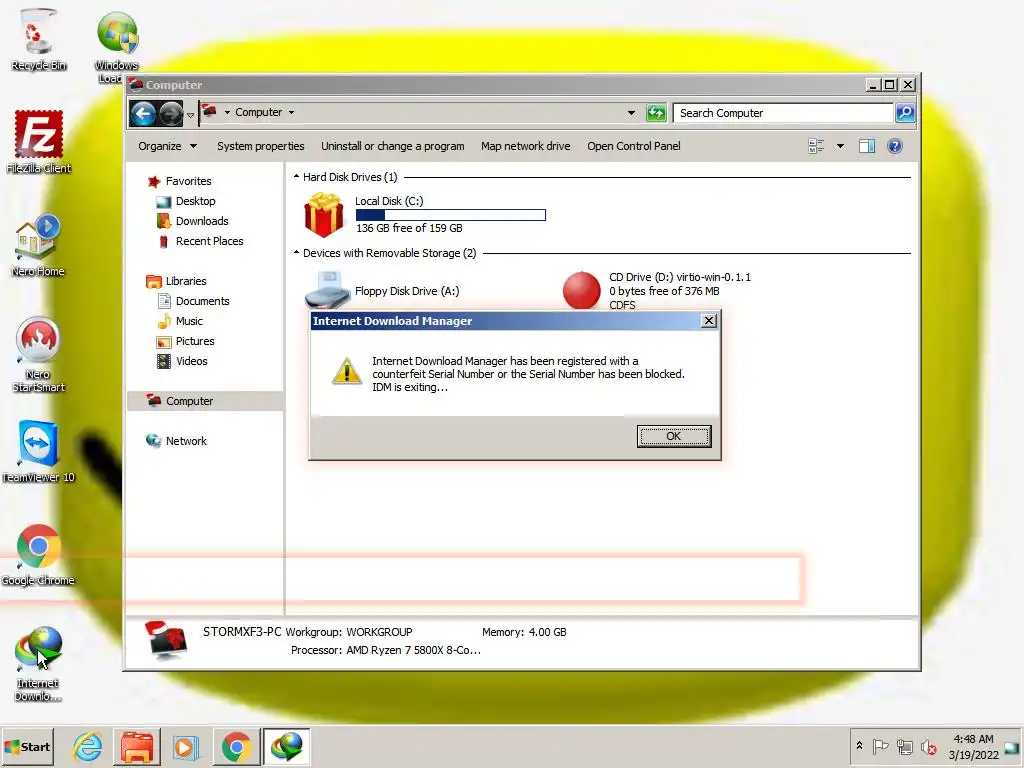Select Downloads in navigation pane
Image resolution: width=1024 pixels, height=768 pixels.
[202, 221]
